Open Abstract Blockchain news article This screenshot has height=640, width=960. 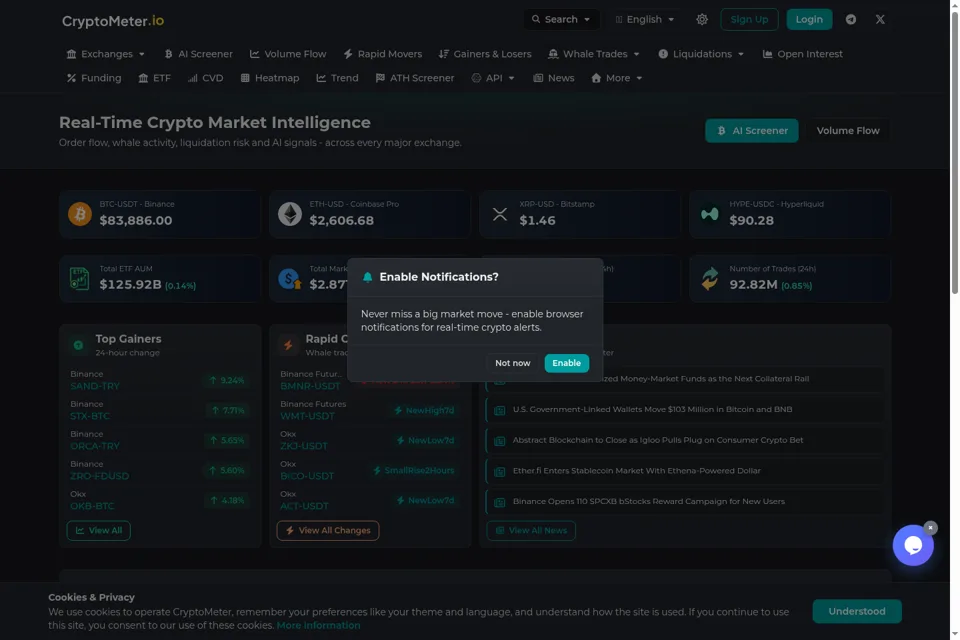pos(658,440)
